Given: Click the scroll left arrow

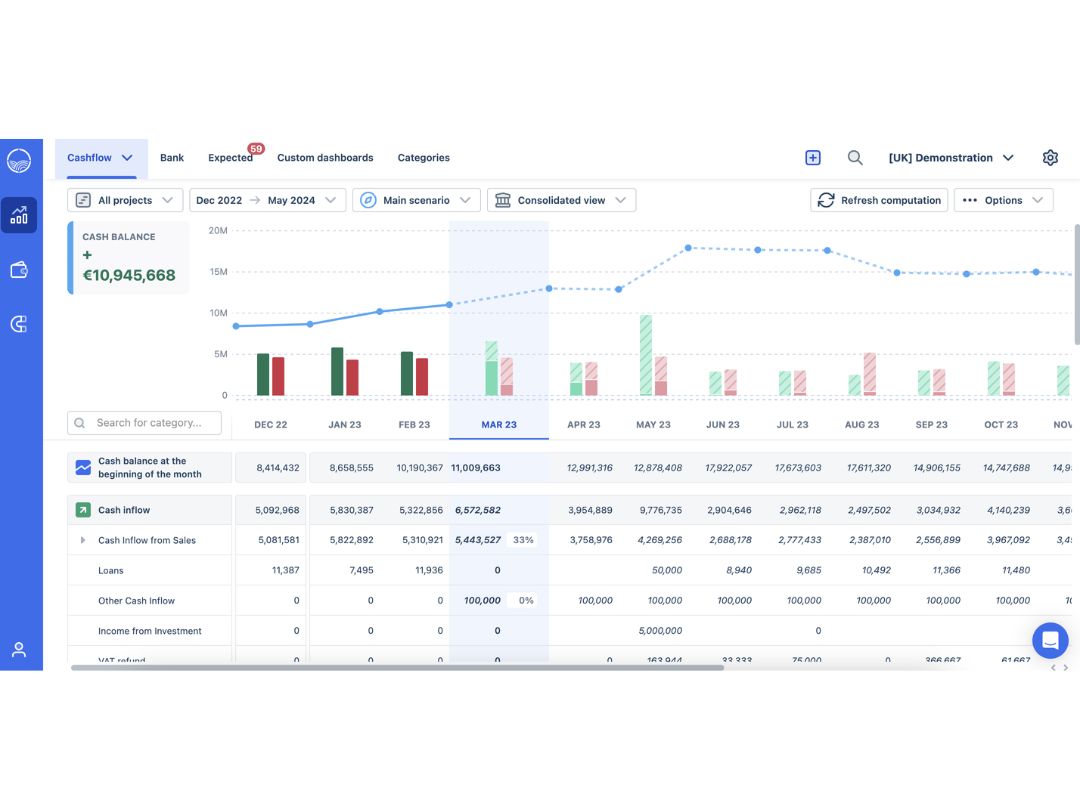Looking at the screenshot, I should (x=1053, y=667).
